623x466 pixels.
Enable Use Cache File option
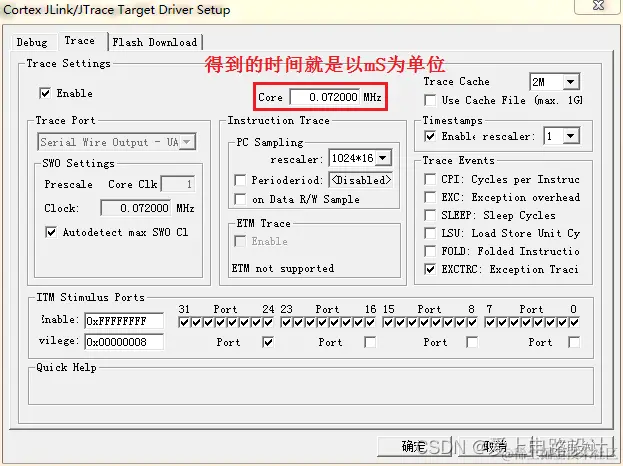tap(430, 100)
